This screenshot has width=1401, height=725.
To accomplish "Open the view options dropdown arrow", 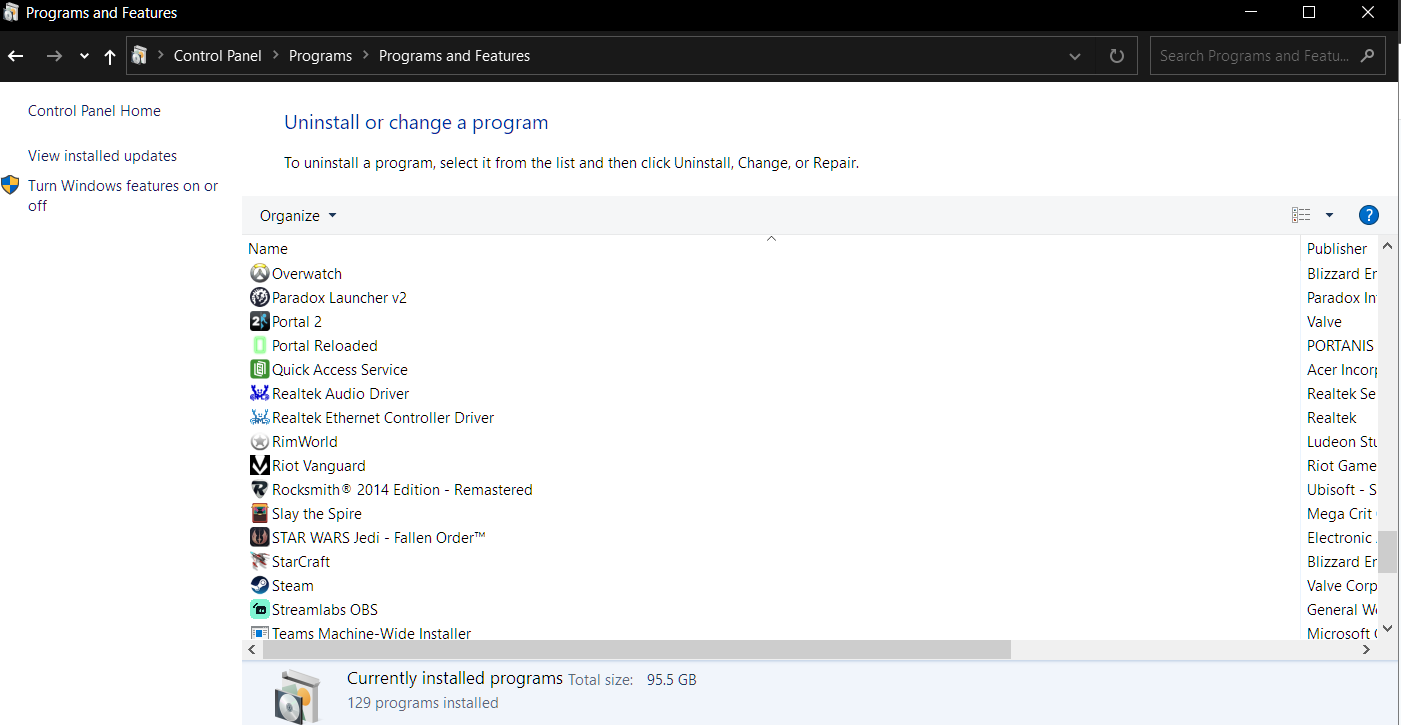I will (x=1329, y=215).
